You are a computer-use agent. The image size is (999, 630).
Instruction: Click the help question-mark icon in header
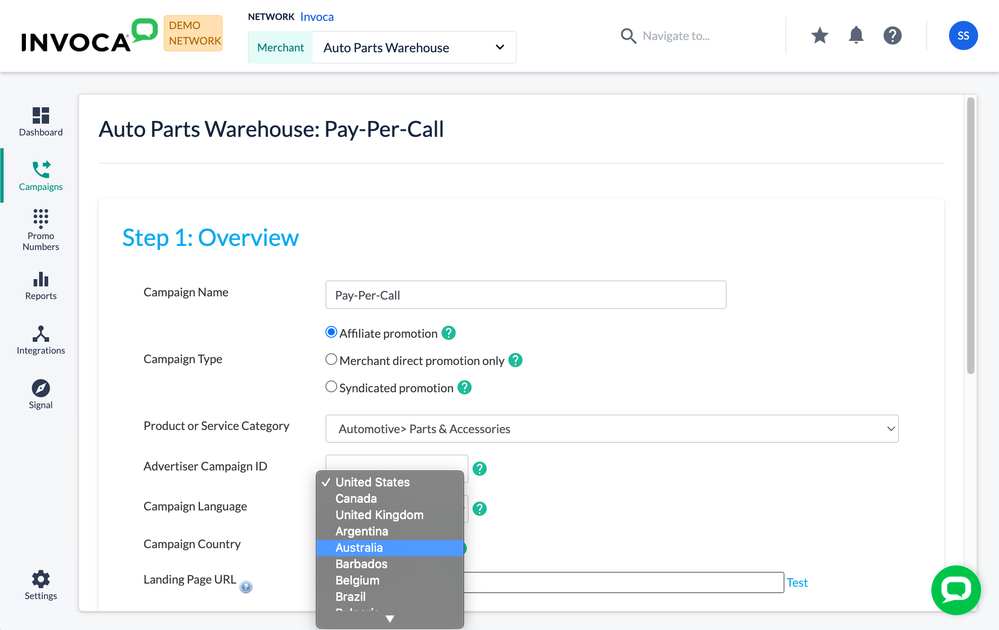click(893, 36)
